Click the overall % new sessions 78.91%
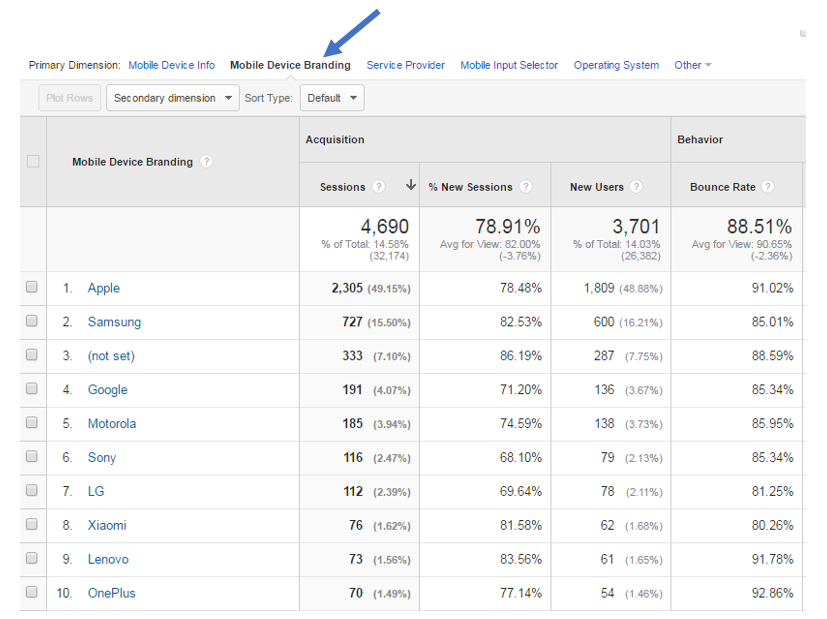 (x=508, y=227)
